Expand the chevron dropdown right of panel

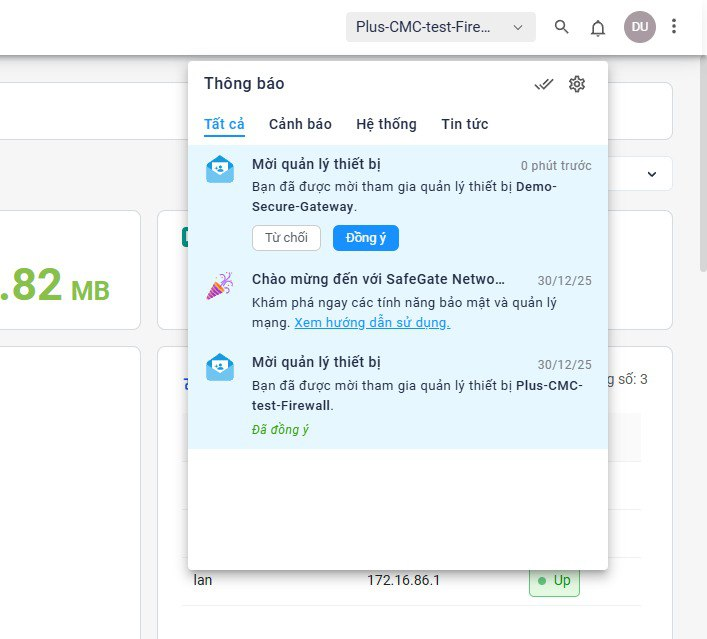[x=652, y=174]
